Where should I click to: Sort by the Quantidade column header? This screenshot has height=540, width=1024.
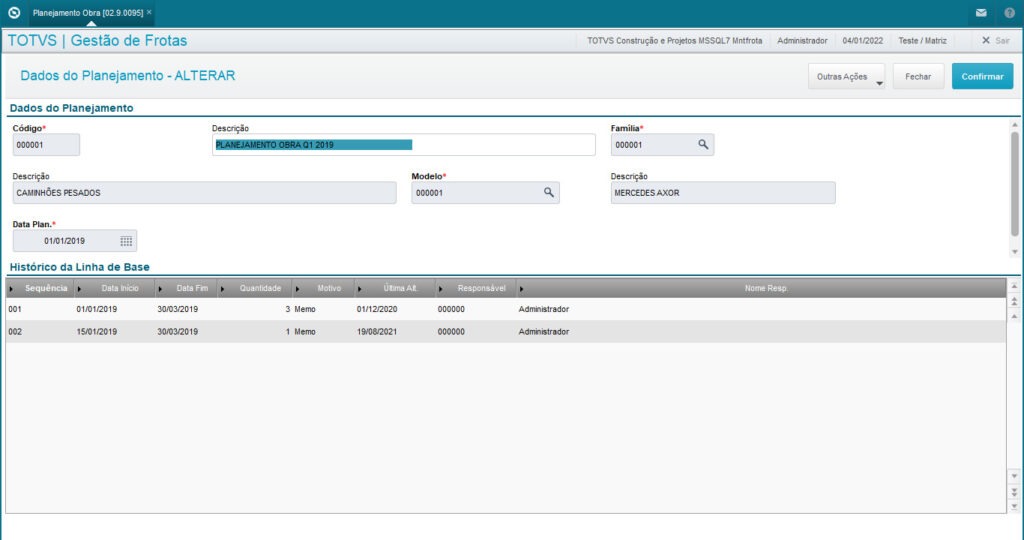[x=255, y=288]
